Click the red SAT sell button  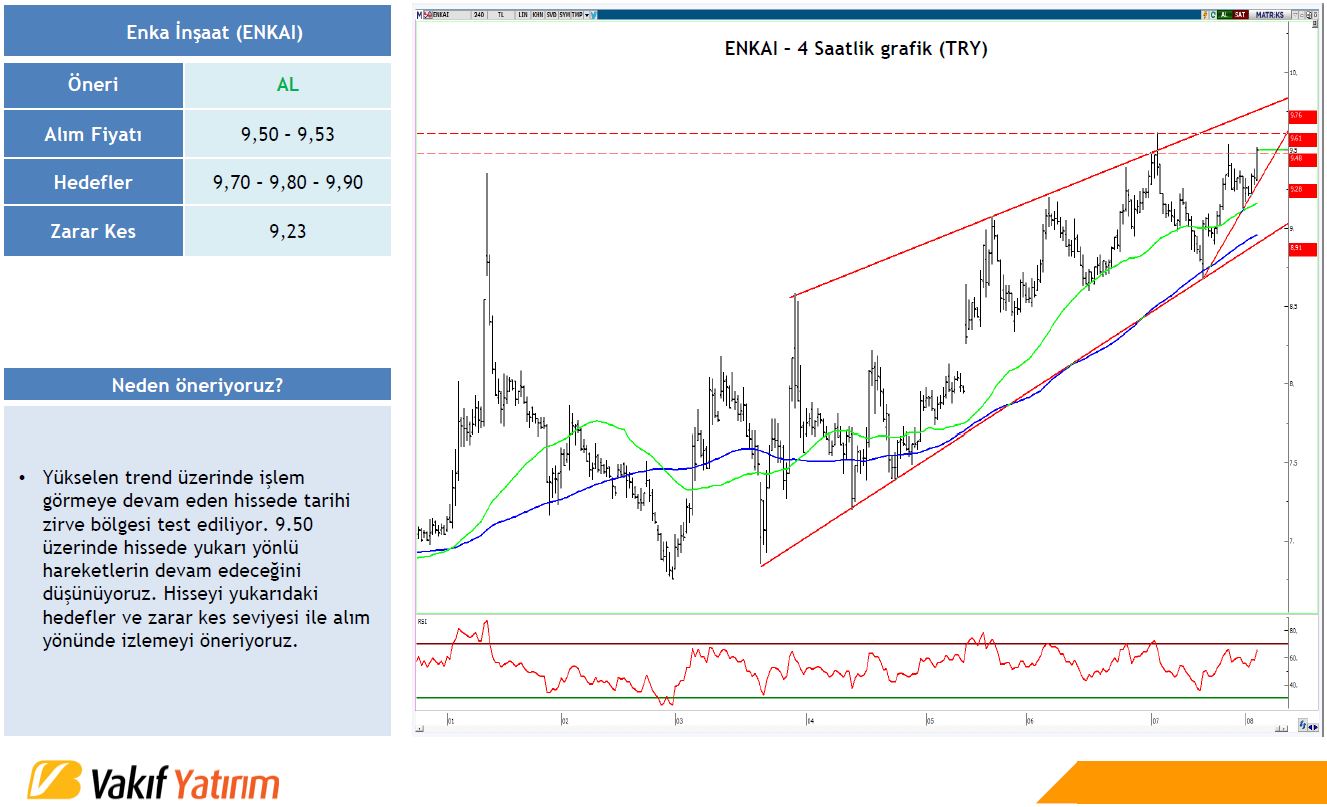1241,15
